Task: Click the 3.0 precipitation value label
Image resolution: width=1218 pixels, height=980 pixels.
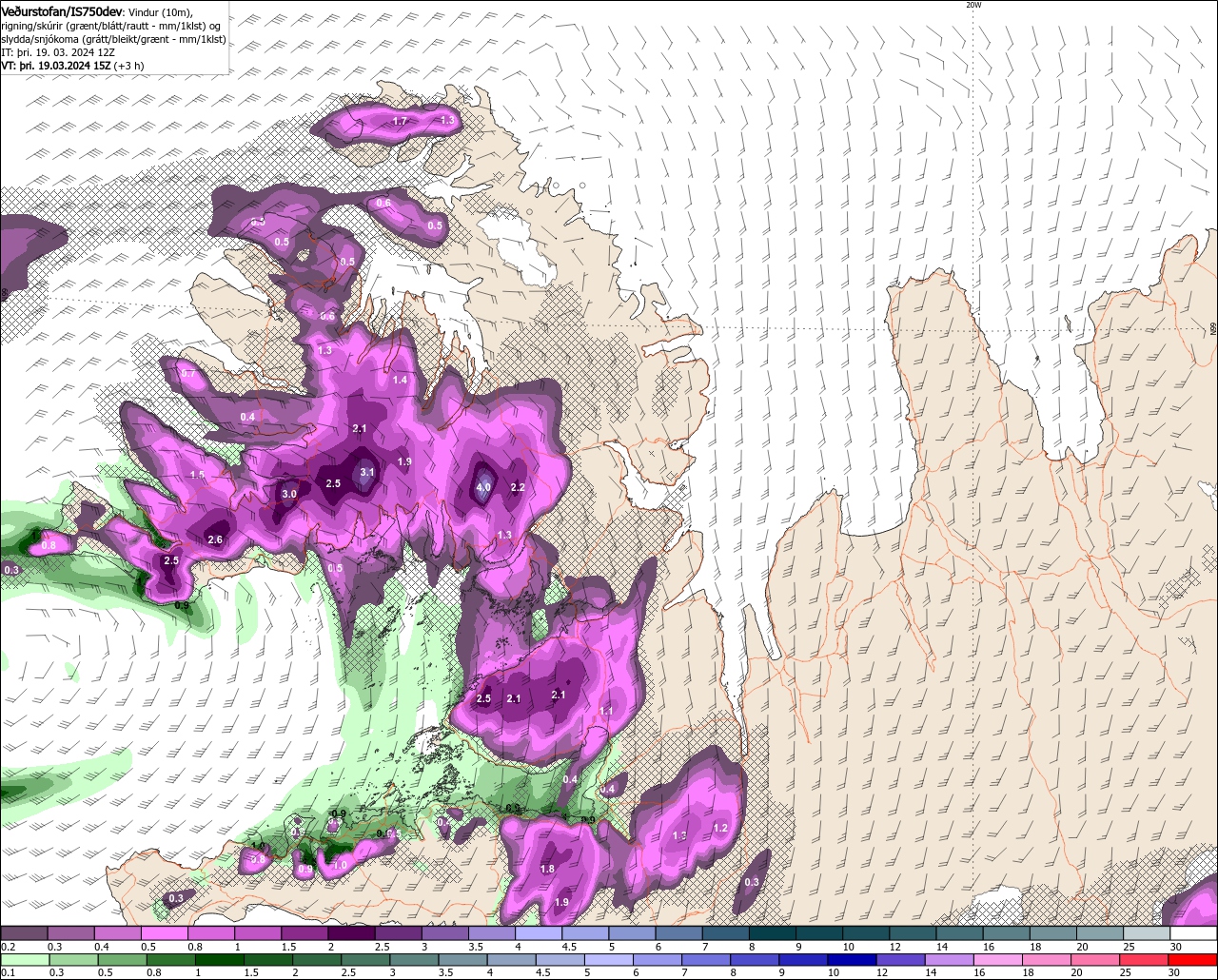Action: [x=289, y=494]
